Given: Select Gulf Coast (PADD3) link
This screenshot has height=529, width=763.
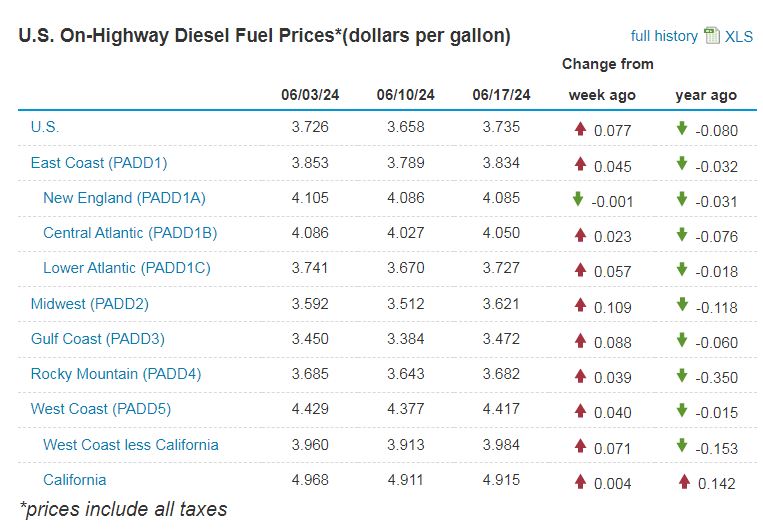Looking at the screenshot, I should click(98, 339).
